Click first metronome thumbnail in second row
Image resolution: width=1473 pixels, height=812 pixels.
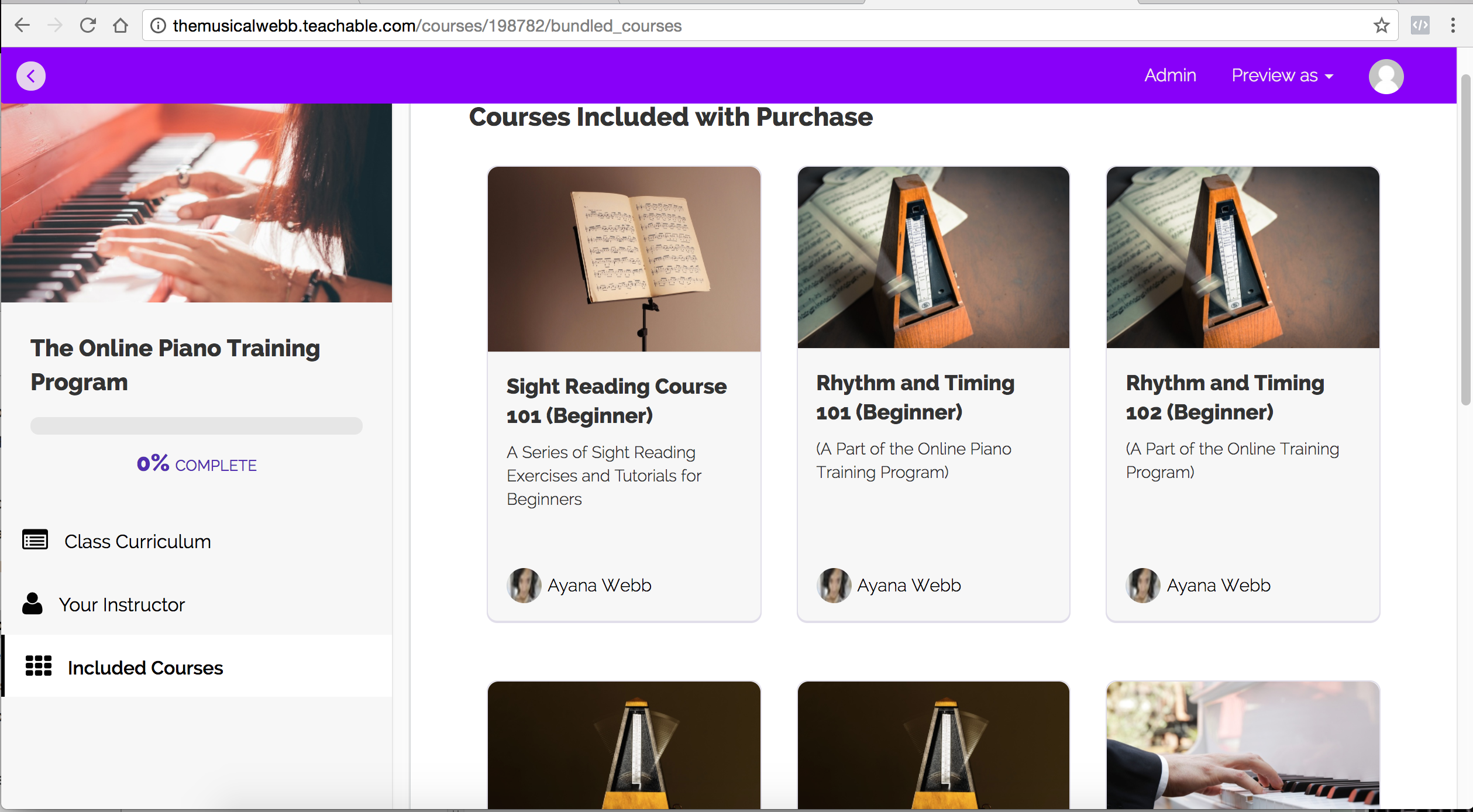(624, 745)
